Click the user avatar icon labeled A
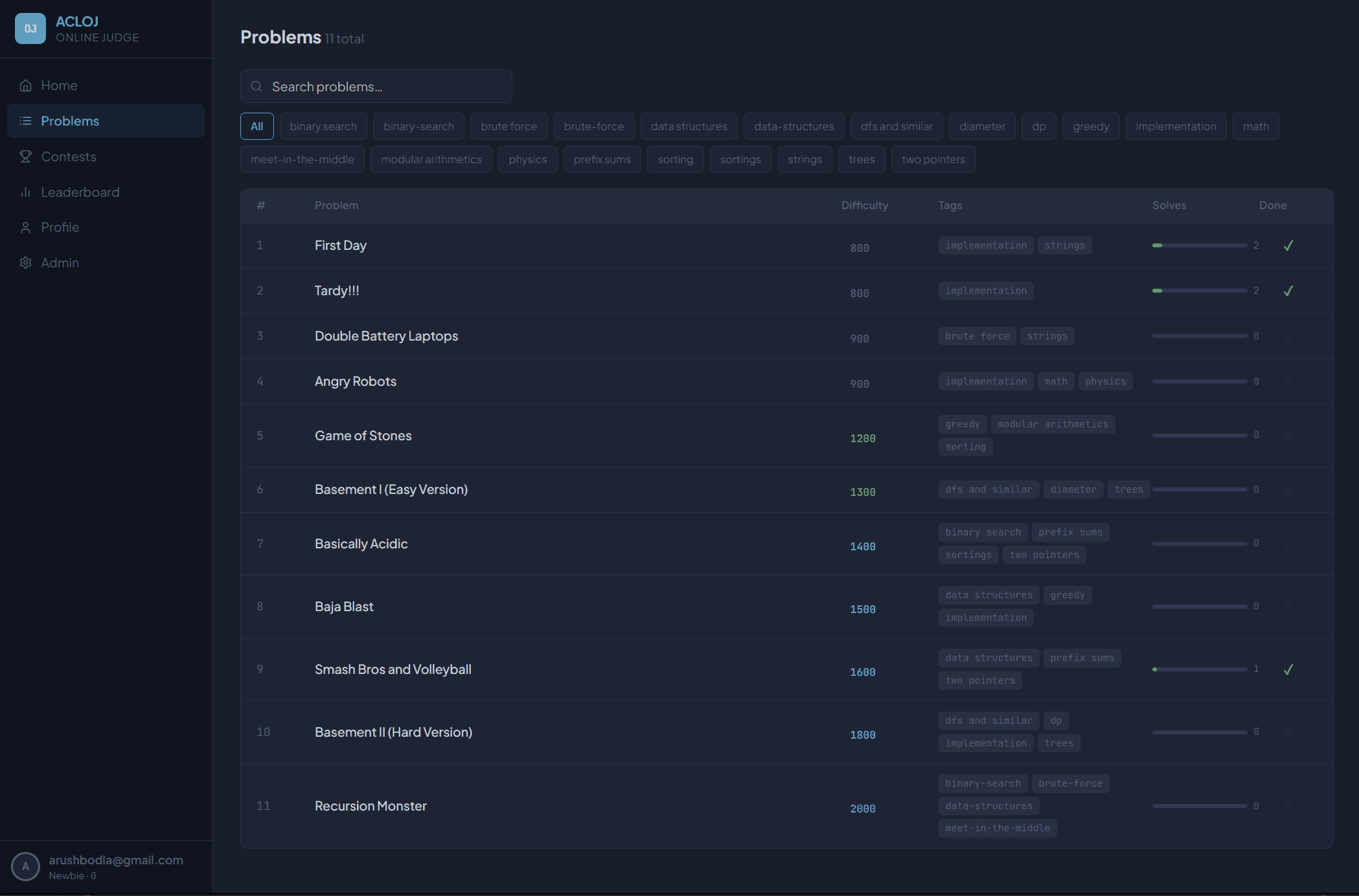1359x896 pixels. (26, 866)
